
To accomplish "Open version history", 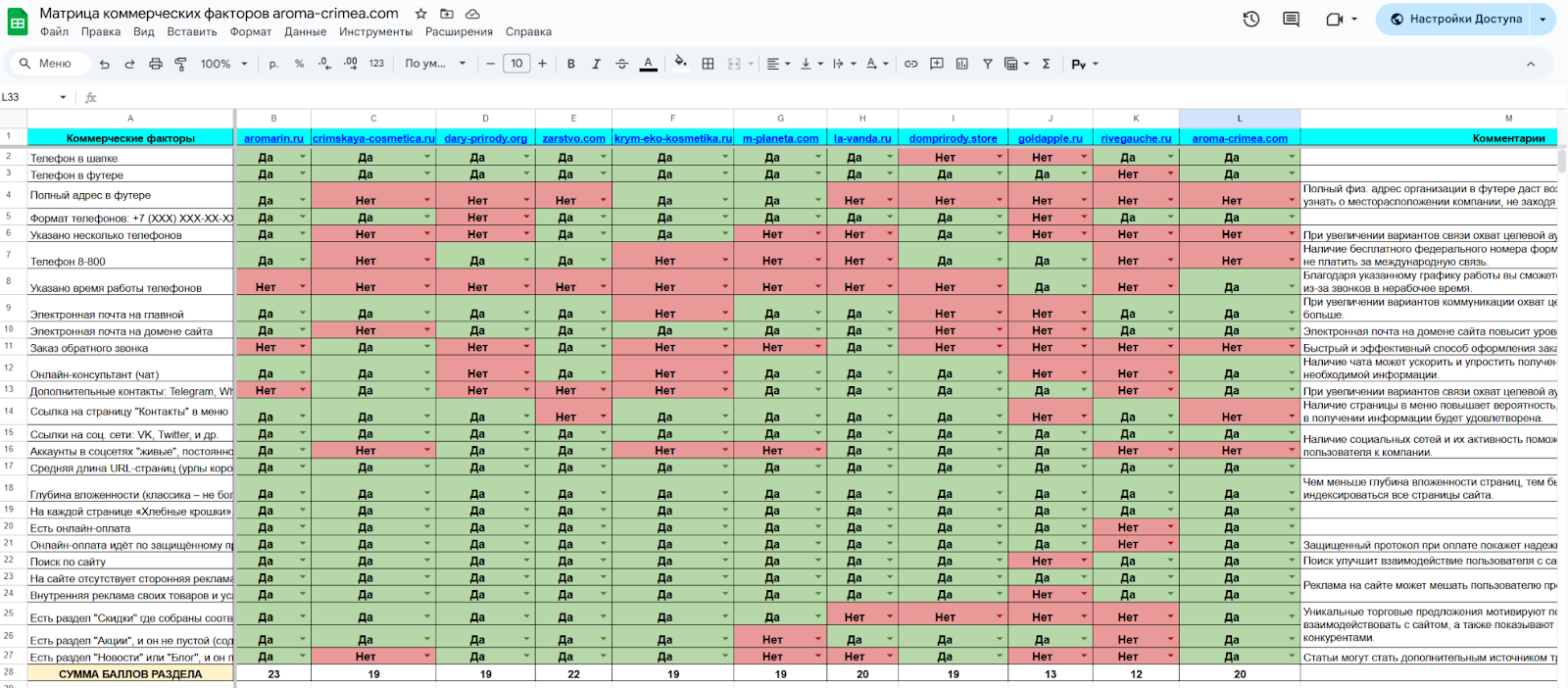I will point(1251,19).
